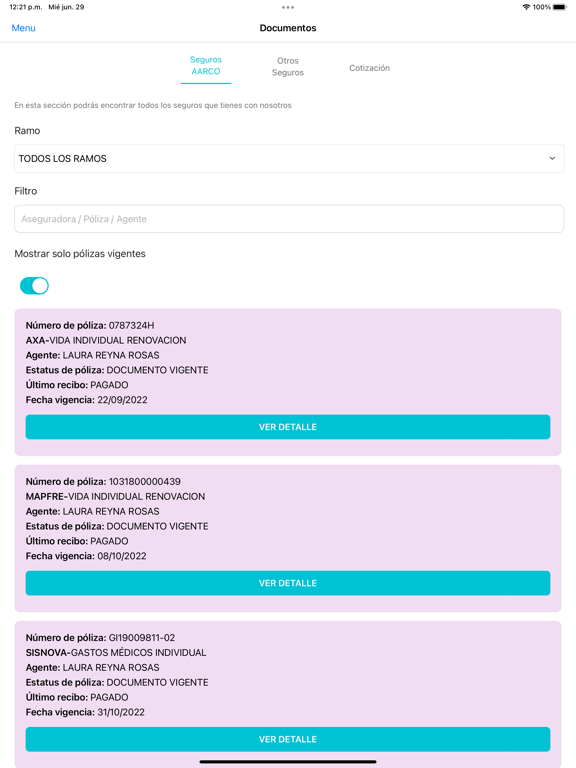
Task: Open VER DETALLE for SISNOVA policy
Action: (x=288, y=739)
